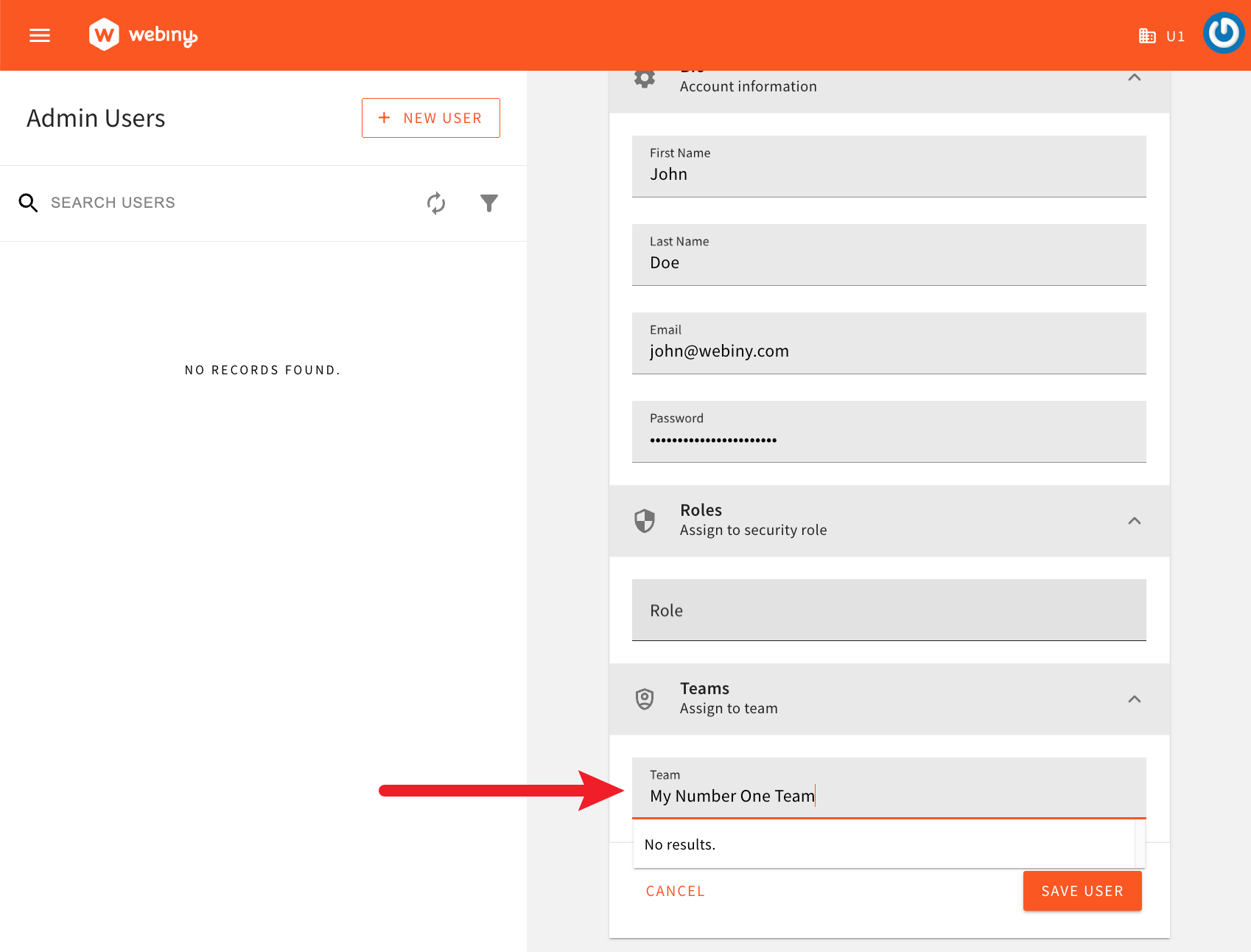
Task: Open the Role selection dropdown
Action: tap(889, 610)
